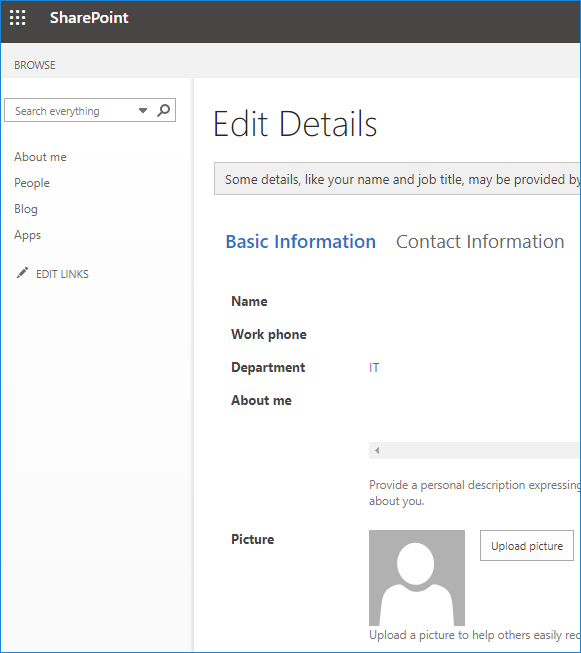Switch to the Contact Information tab
Screen dimensions: 581x653
click(x=480, y=242)
